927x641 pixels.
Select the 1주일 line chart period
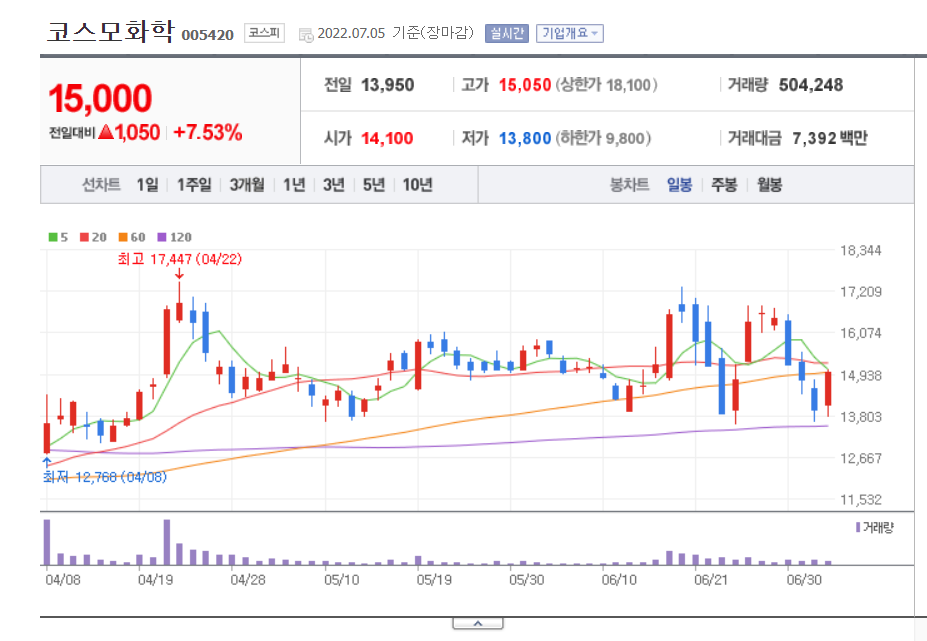[x=195, y=185]
